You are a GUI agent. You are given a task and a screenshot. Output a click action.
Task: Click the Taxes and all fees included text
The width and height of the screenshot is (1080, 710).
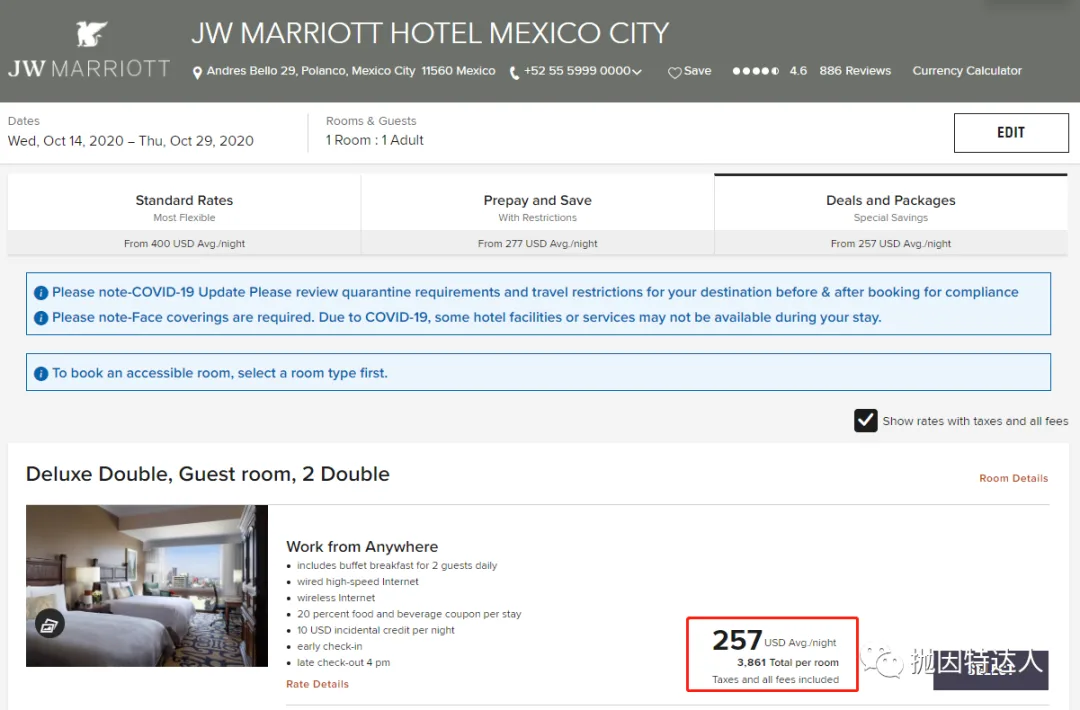[x=776, y=680]
